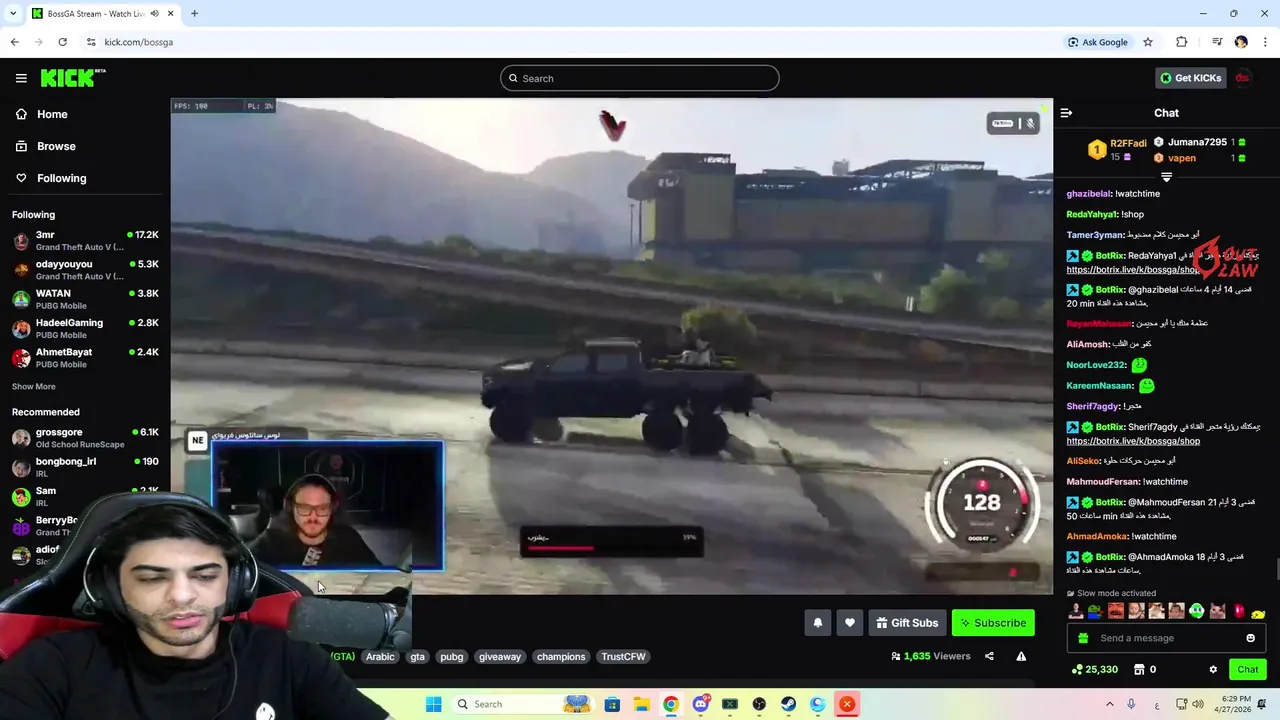Click the Kick search field
This screenshot has height=720, width=1280.
tap(640, 78)
